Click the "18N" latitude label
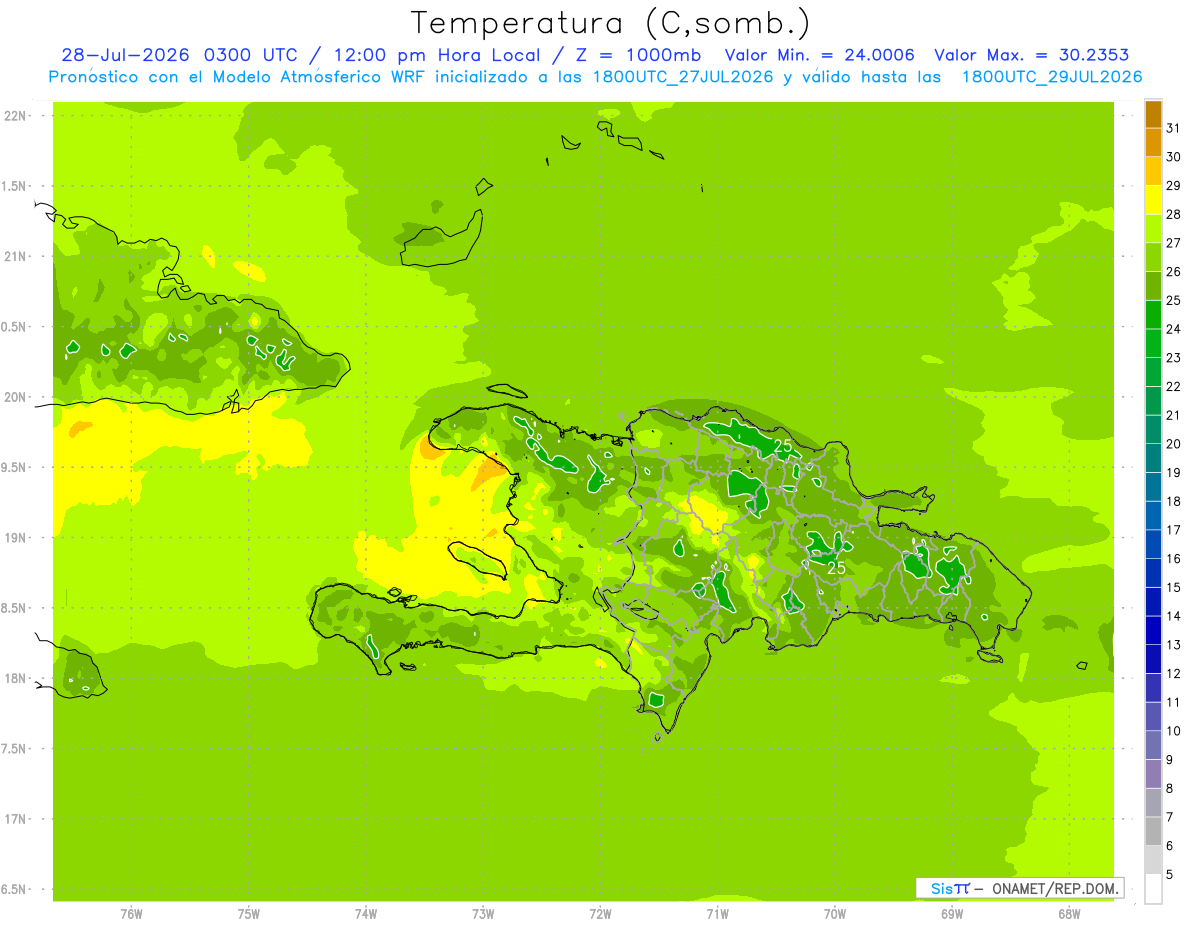 15,678
